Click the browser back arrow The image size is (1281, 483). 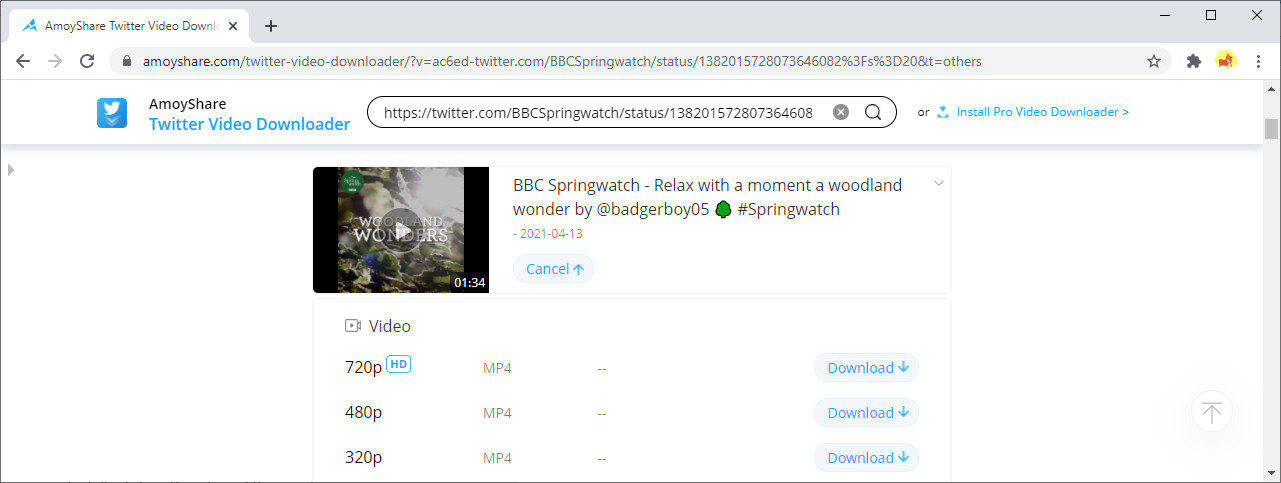(x=23, y=61)
